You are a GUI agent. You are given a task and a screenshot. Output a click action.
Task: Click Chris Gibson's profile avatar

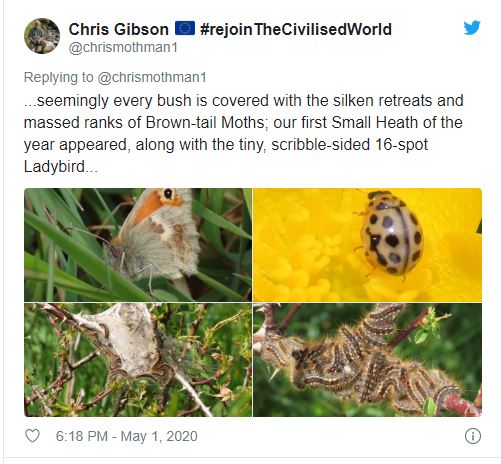click(x=42, y=36)
